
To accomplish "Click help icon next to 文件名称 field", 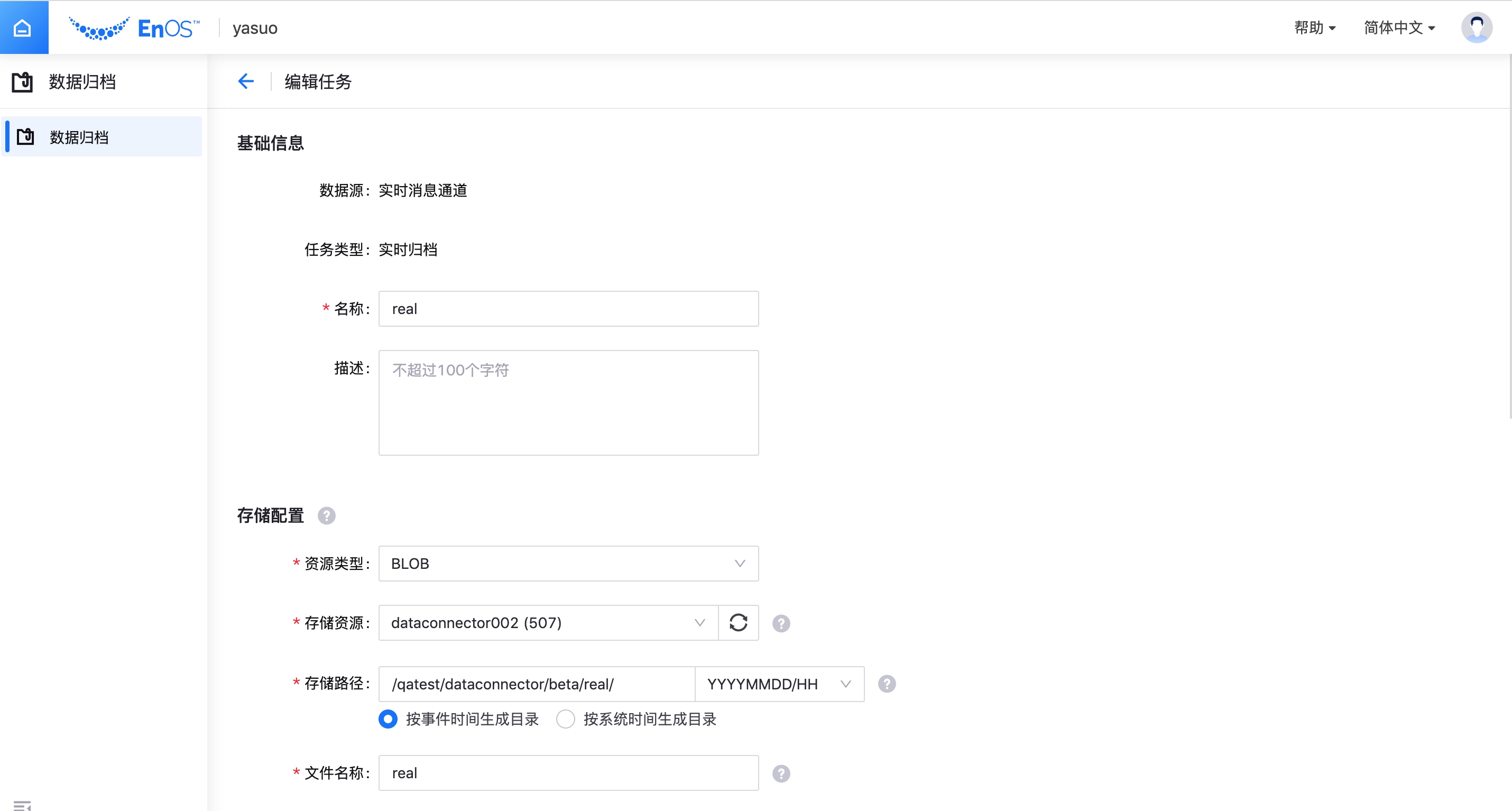I will click(781, 773).
